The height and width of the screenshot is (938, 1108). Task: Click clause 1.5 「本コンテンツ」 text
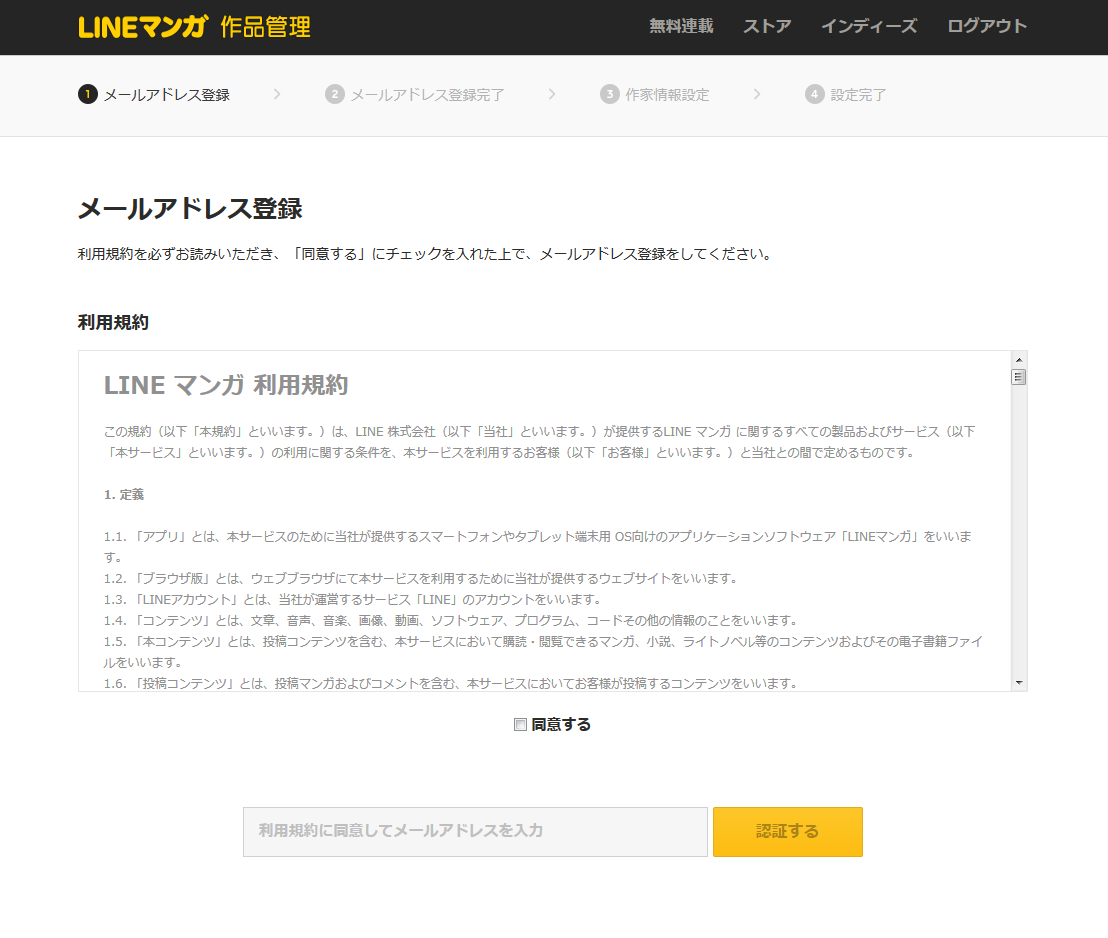[x=543, y=652]
